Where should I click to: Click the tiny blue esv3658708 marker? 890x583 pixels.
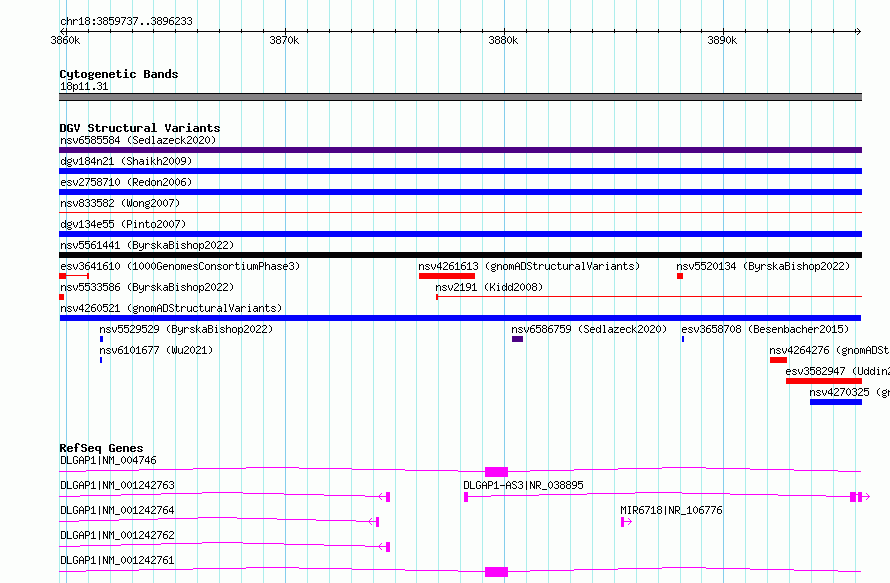[x=683, y=339]
